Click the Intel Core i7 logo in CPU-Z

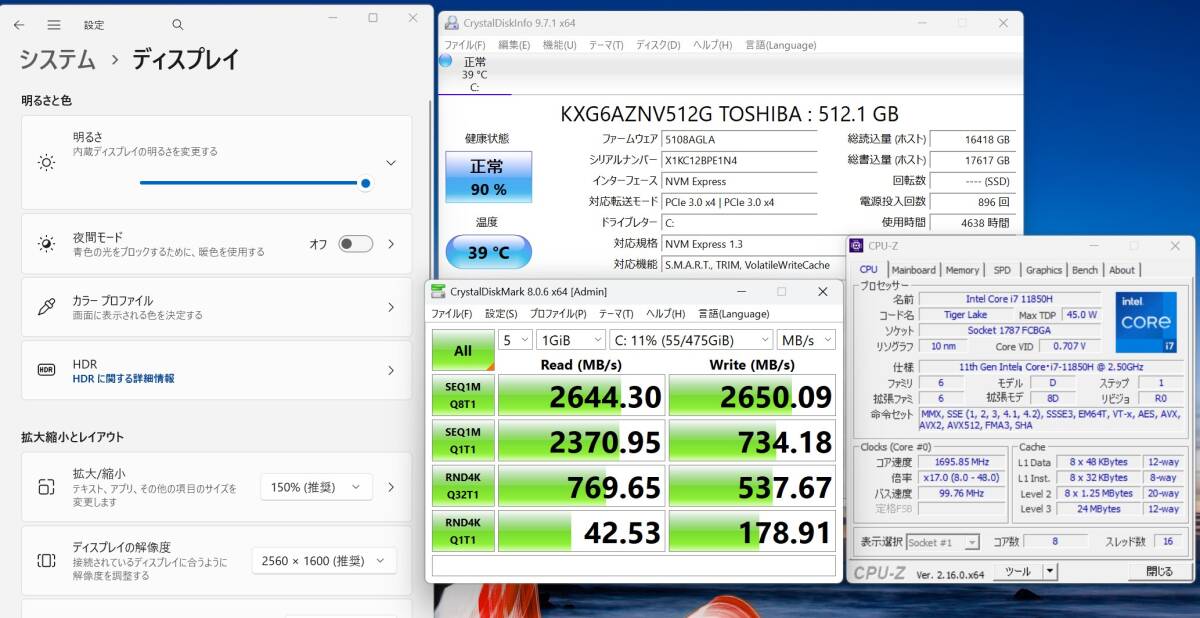tap(1145, 322)
